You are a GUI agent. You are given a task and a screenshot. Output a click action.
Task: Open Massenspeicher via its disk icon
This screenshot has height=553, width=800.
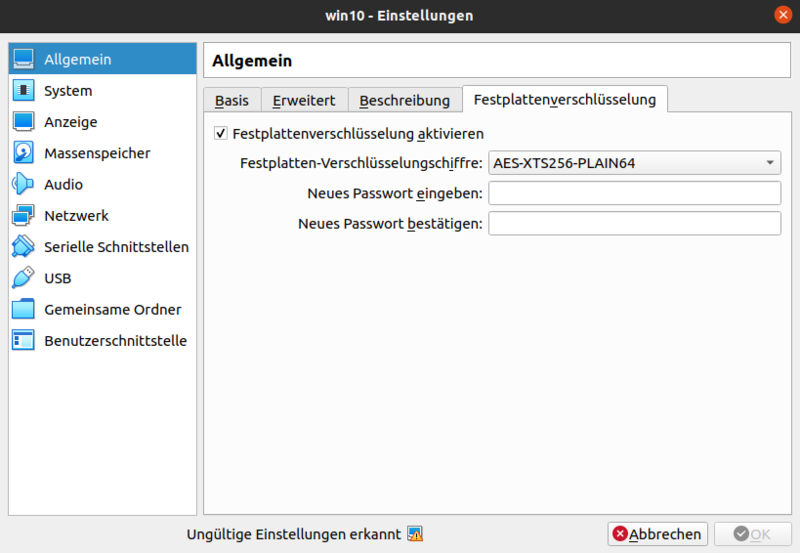click(x=24, y=153)
